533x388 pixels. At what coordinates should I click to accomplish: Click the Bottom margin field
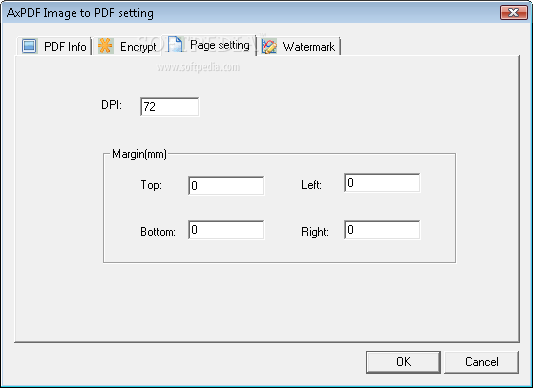(226, 230)
